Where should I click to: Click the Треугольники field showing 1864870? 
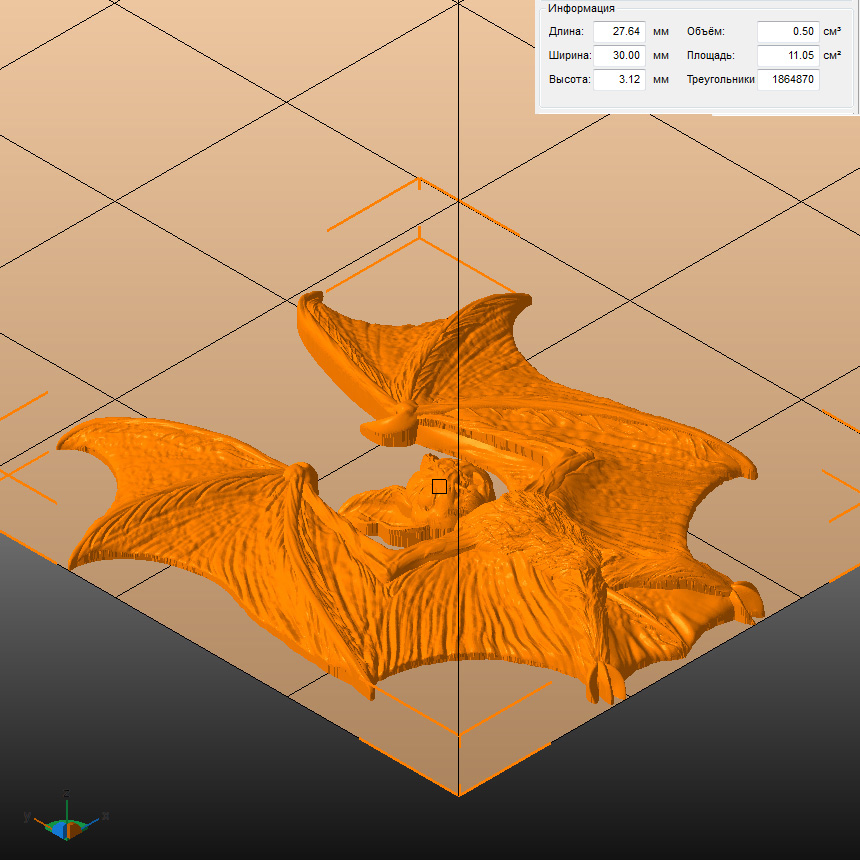click(787, 80)
